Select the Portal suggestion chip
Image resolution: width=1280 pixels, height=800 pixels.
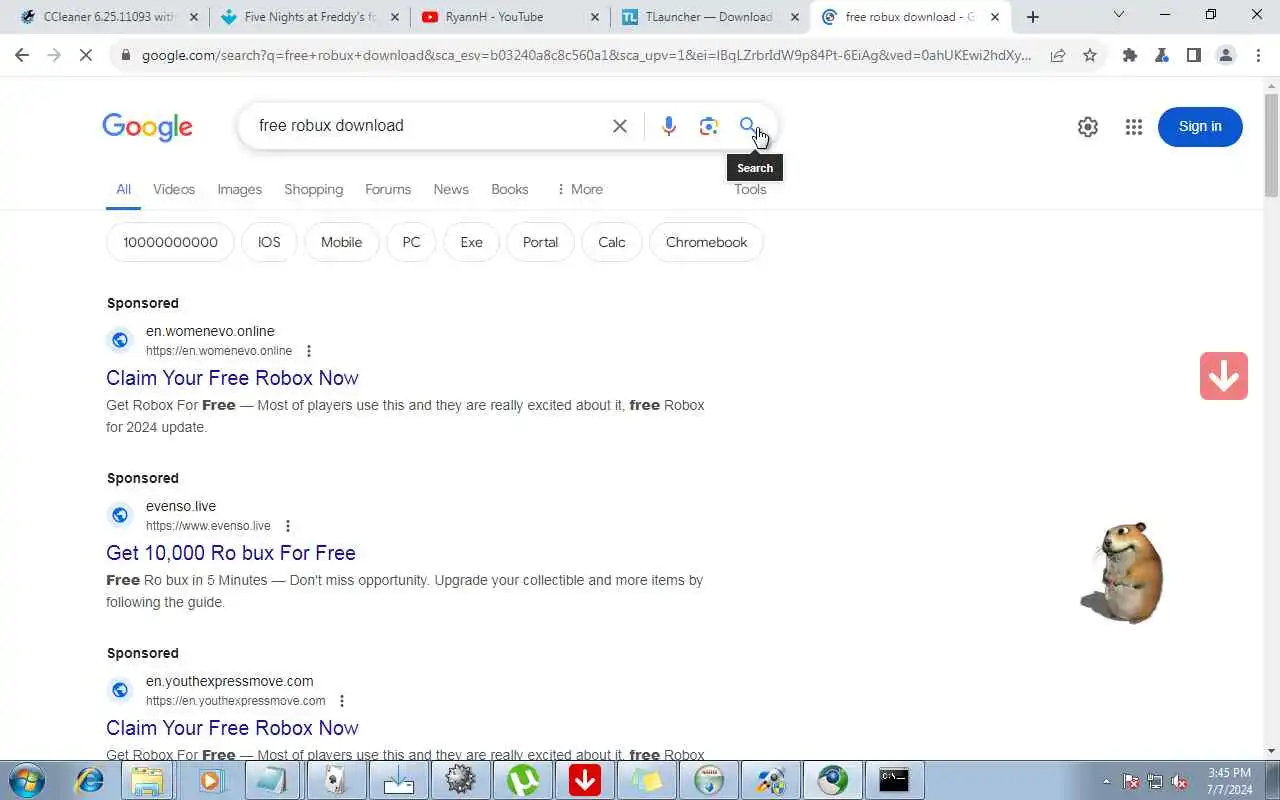(540, 242)
